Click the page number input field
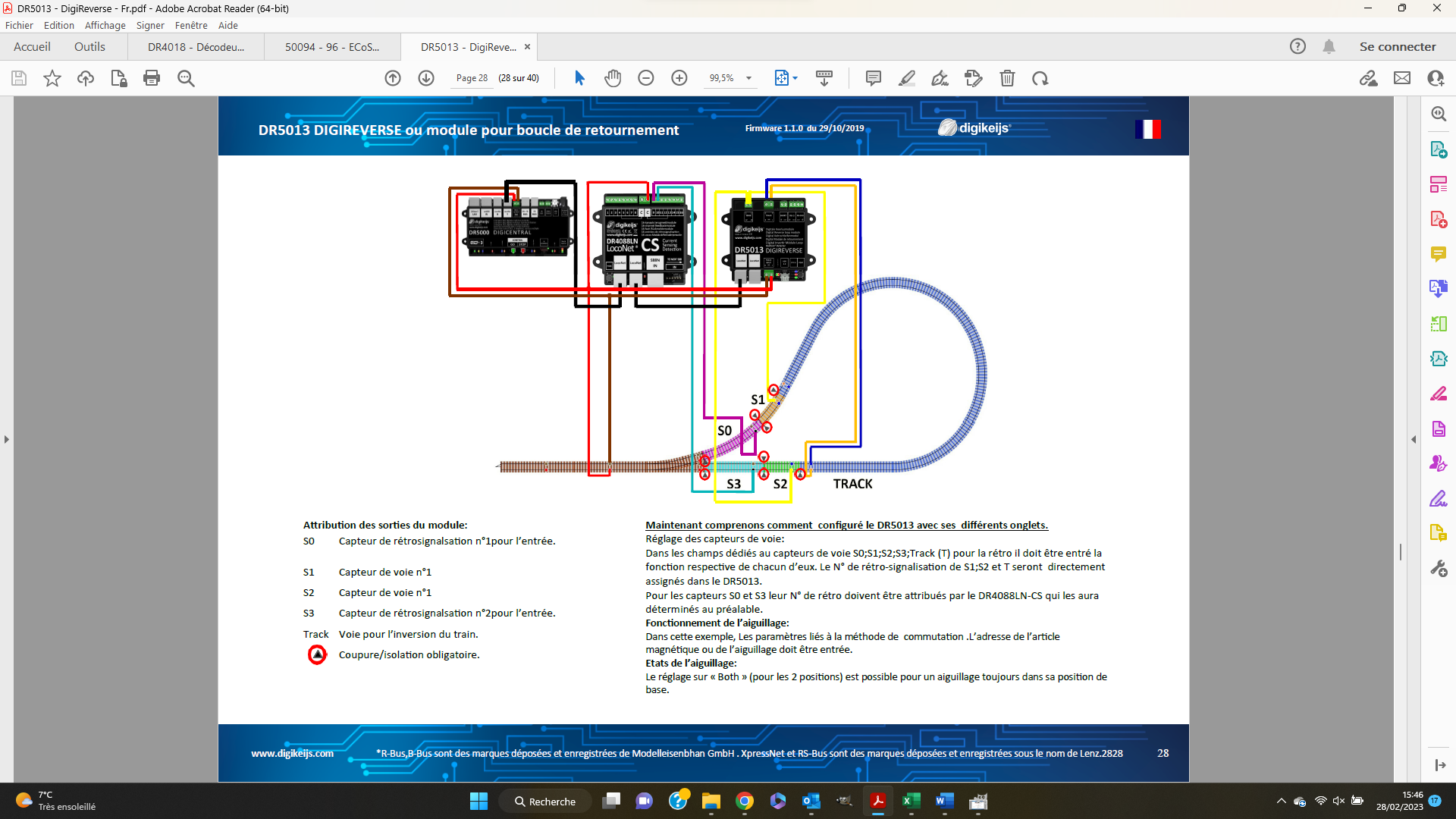 pos(472,78)
